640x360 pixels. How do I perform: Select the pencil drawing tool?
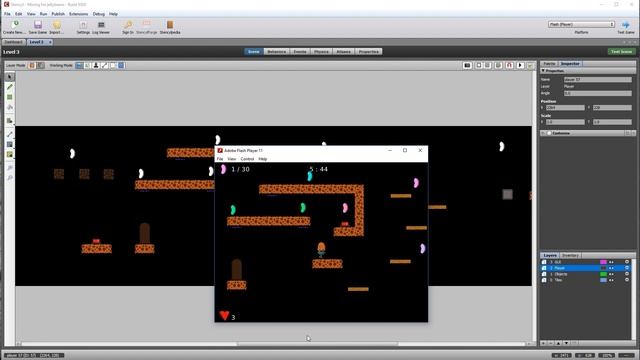pyautogui.click(x=10, y=87)
